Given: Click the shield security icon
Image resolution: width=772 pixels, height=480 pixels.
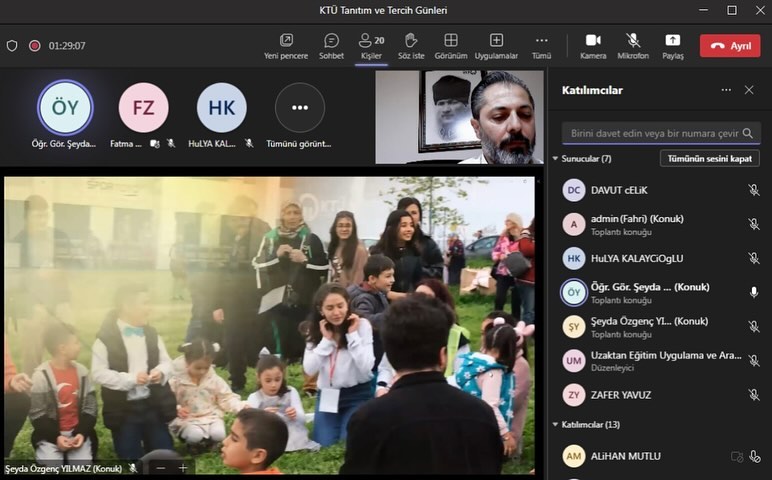Looking at the screenshot, I should click(x=12, y=46).
